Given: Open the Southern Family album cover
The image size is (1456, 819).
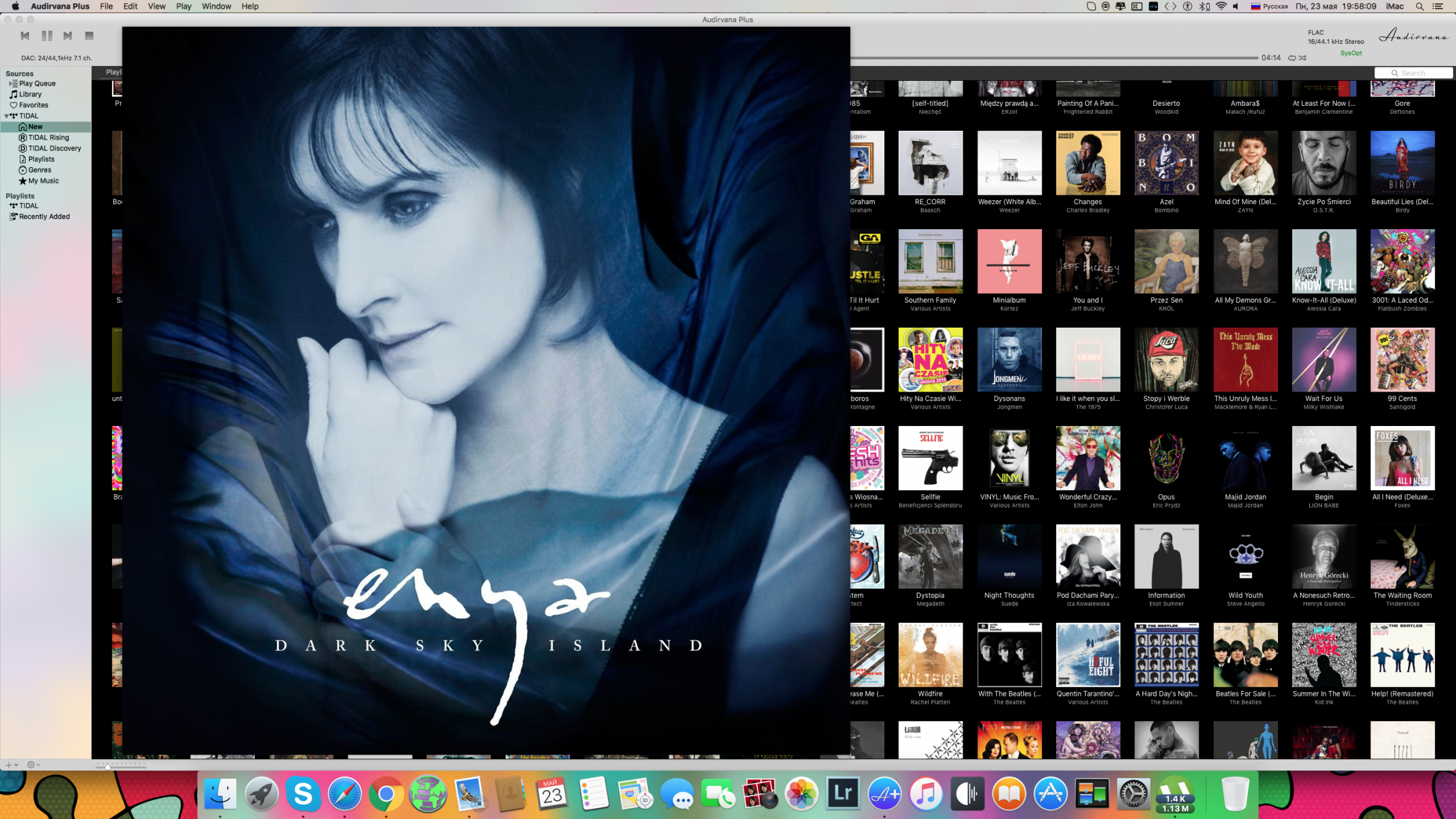Looking at the screenshot, I should tap(930, 262).
